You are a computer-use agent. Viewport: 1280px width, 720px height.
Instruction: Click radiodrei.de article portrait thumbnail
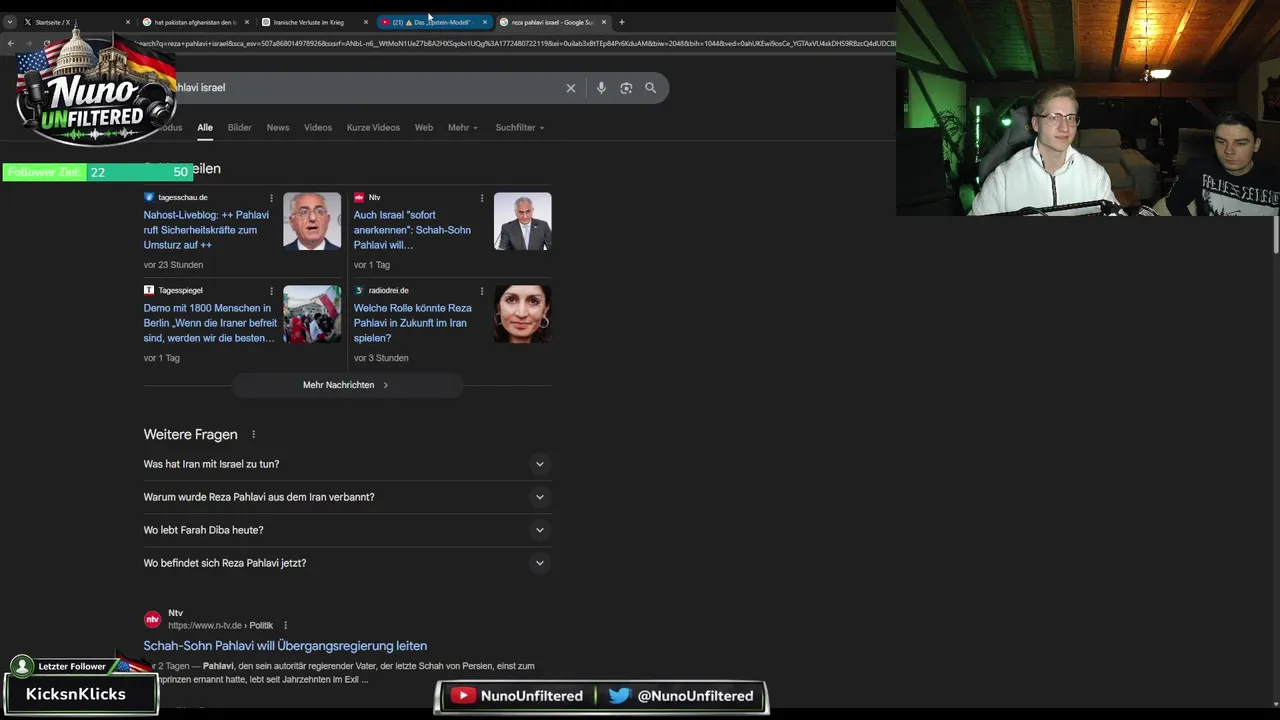click(x=522, y=314)
